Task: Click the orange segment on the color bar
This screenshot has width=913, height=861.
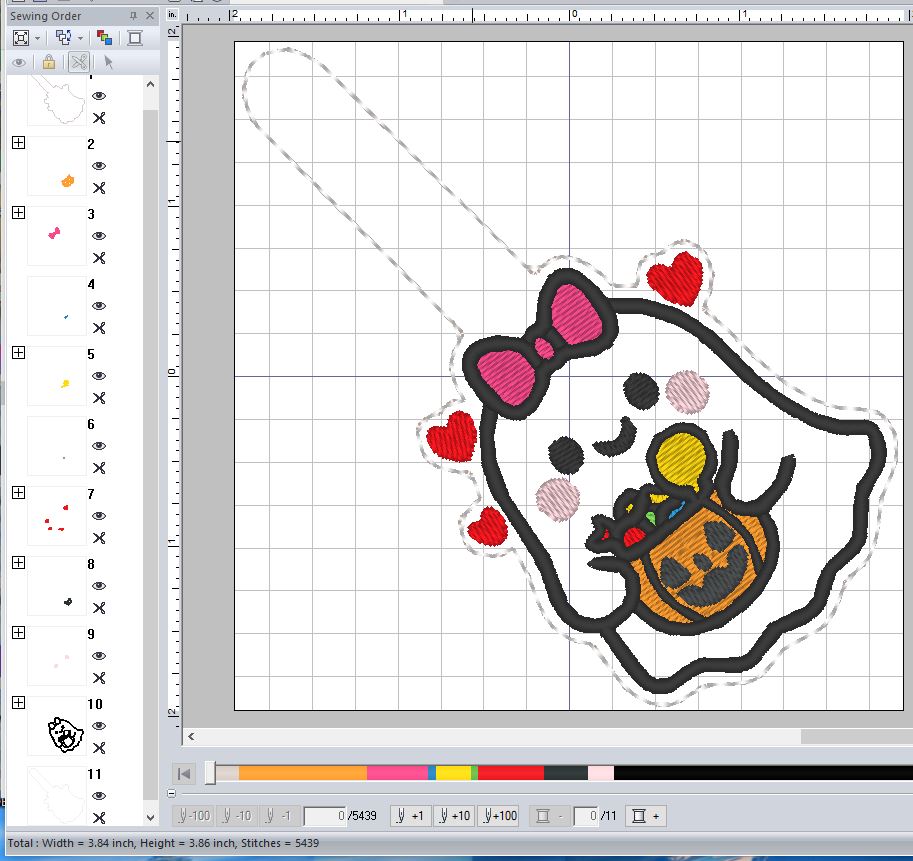Action: pos(303,773)
